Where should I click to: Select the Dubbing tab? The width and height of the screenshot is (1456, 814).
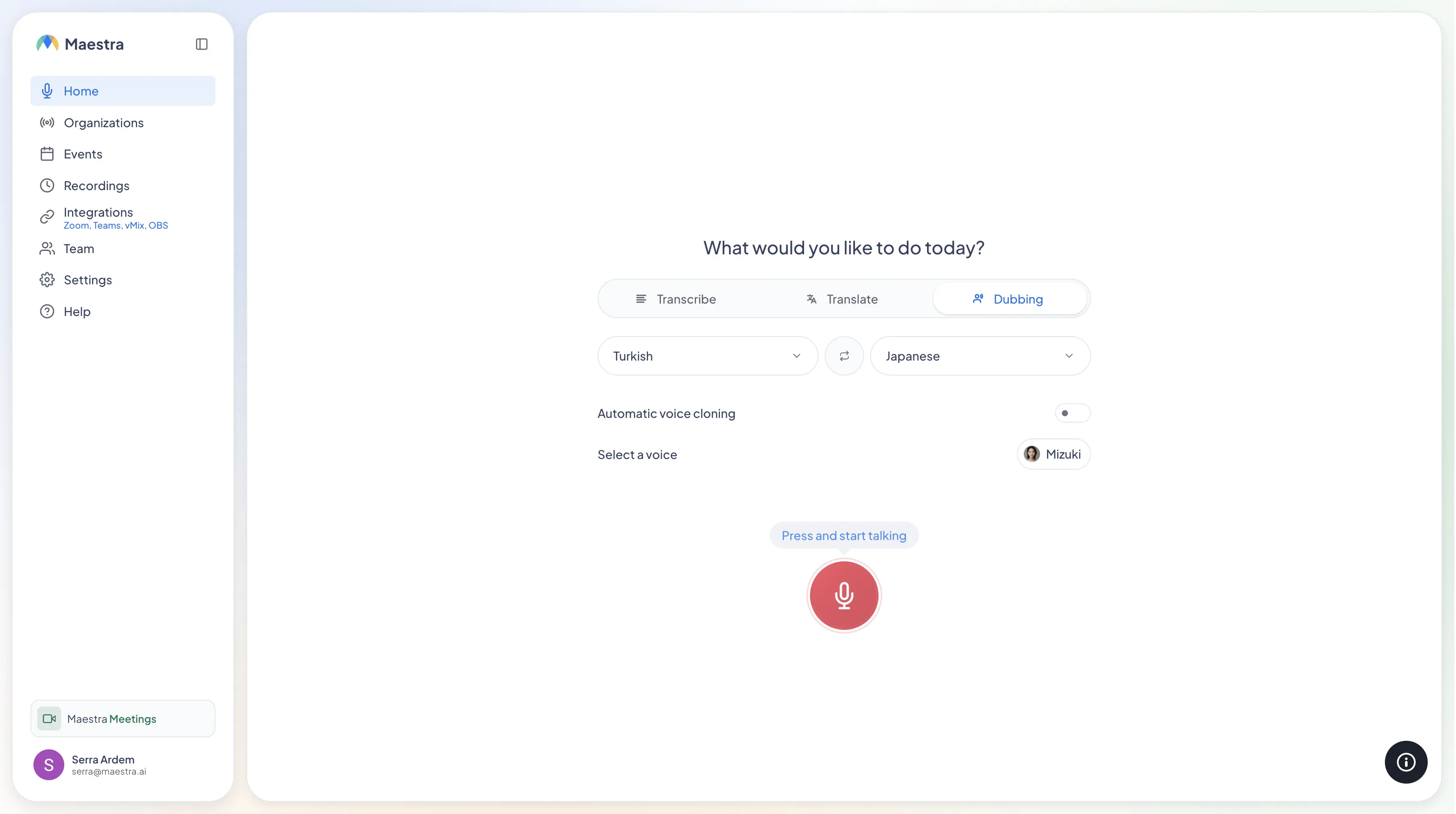point(1009,299)
